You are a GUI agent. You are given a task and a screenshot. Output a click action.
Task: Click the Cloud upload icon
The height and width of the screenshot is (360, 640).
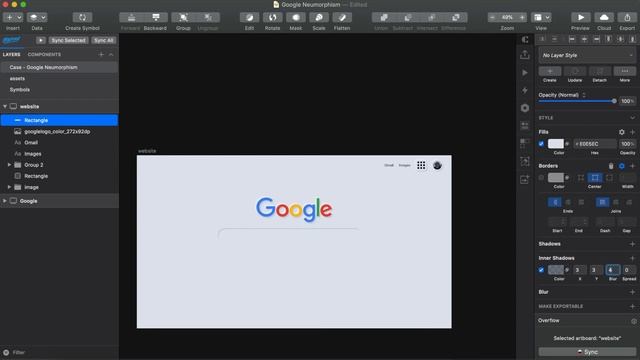(604, 17)
